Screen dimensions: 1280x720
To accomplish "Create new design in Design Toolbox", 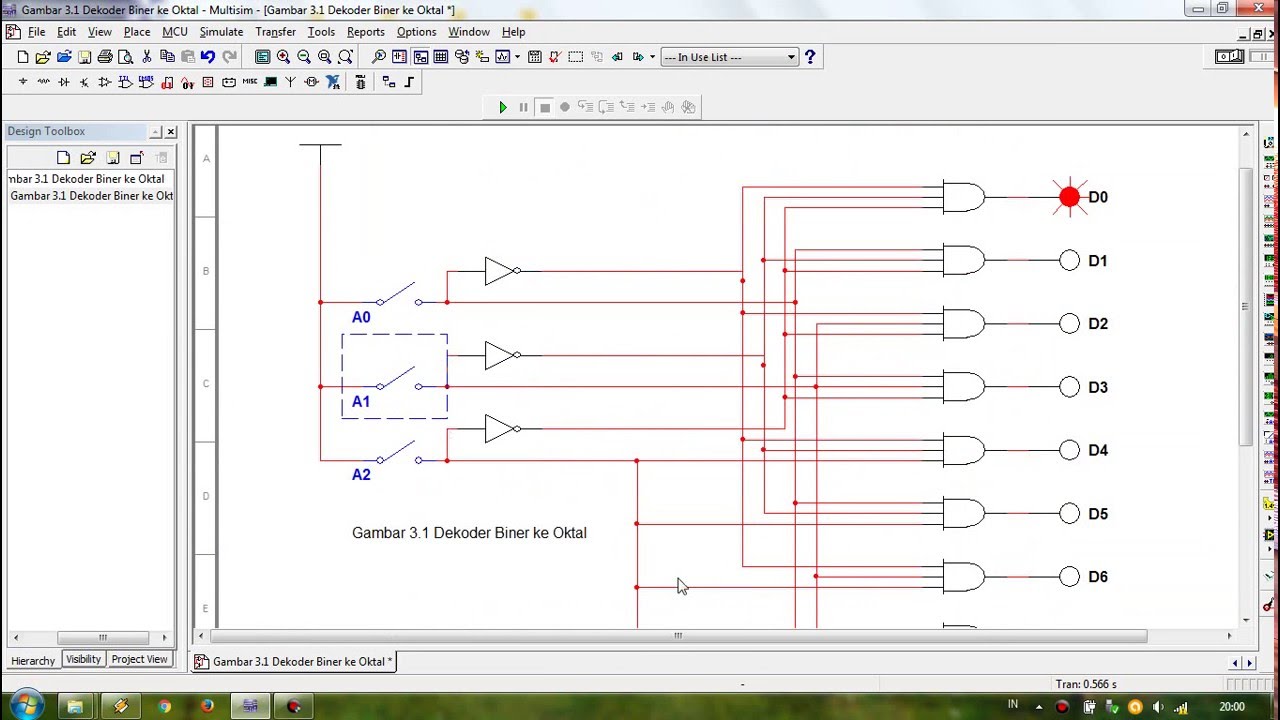I will tap(63, 157).
